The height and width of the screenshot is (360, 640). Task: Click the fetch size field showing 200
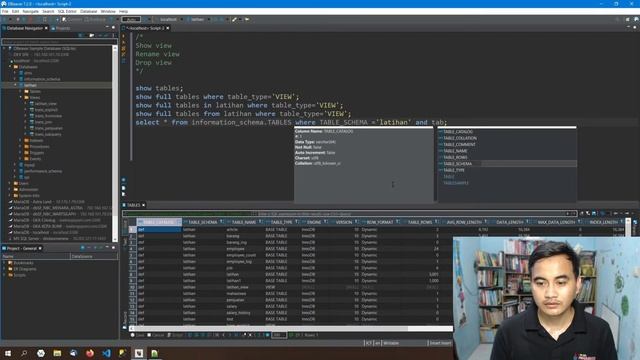coord(279,335)
